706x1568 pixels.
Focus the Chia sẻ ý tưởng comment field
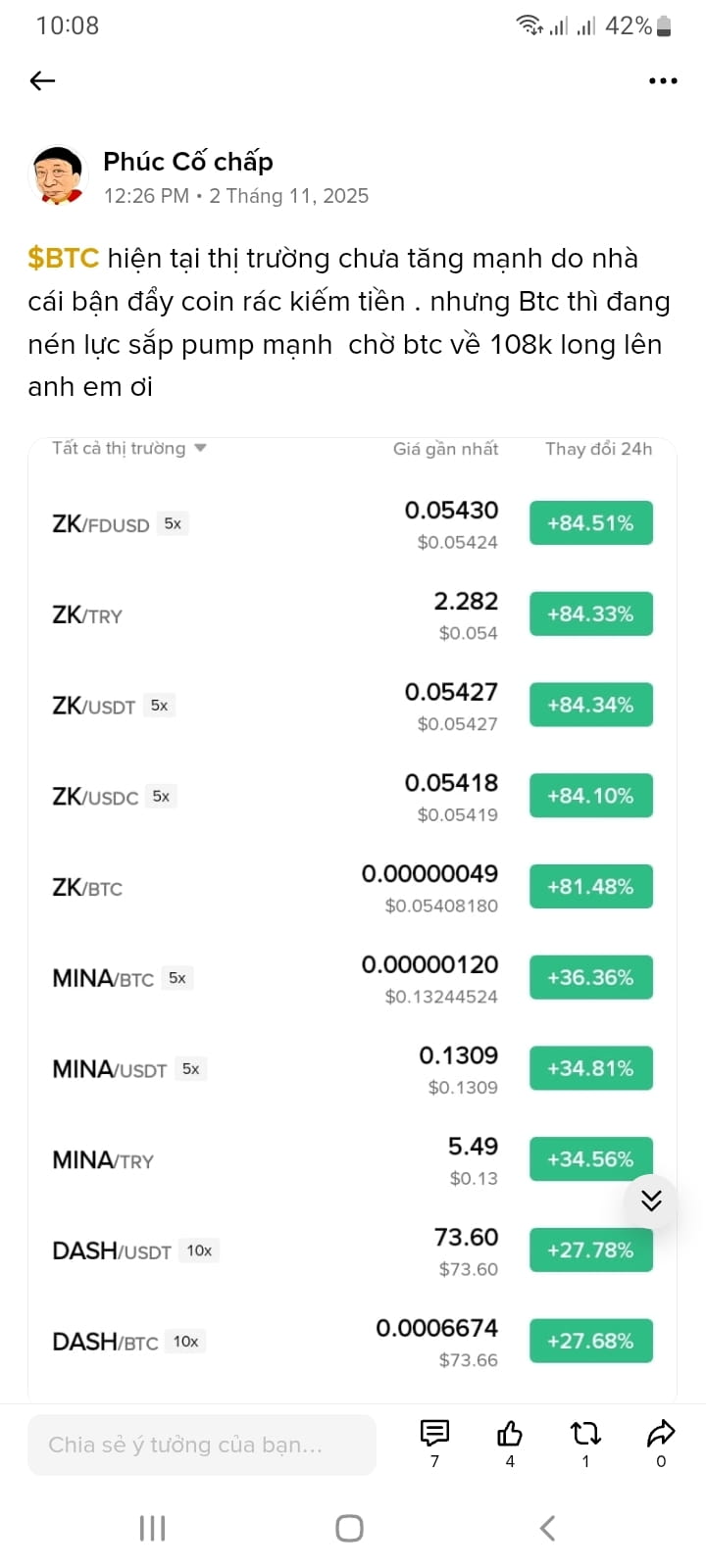click(x=202, y=1445)
